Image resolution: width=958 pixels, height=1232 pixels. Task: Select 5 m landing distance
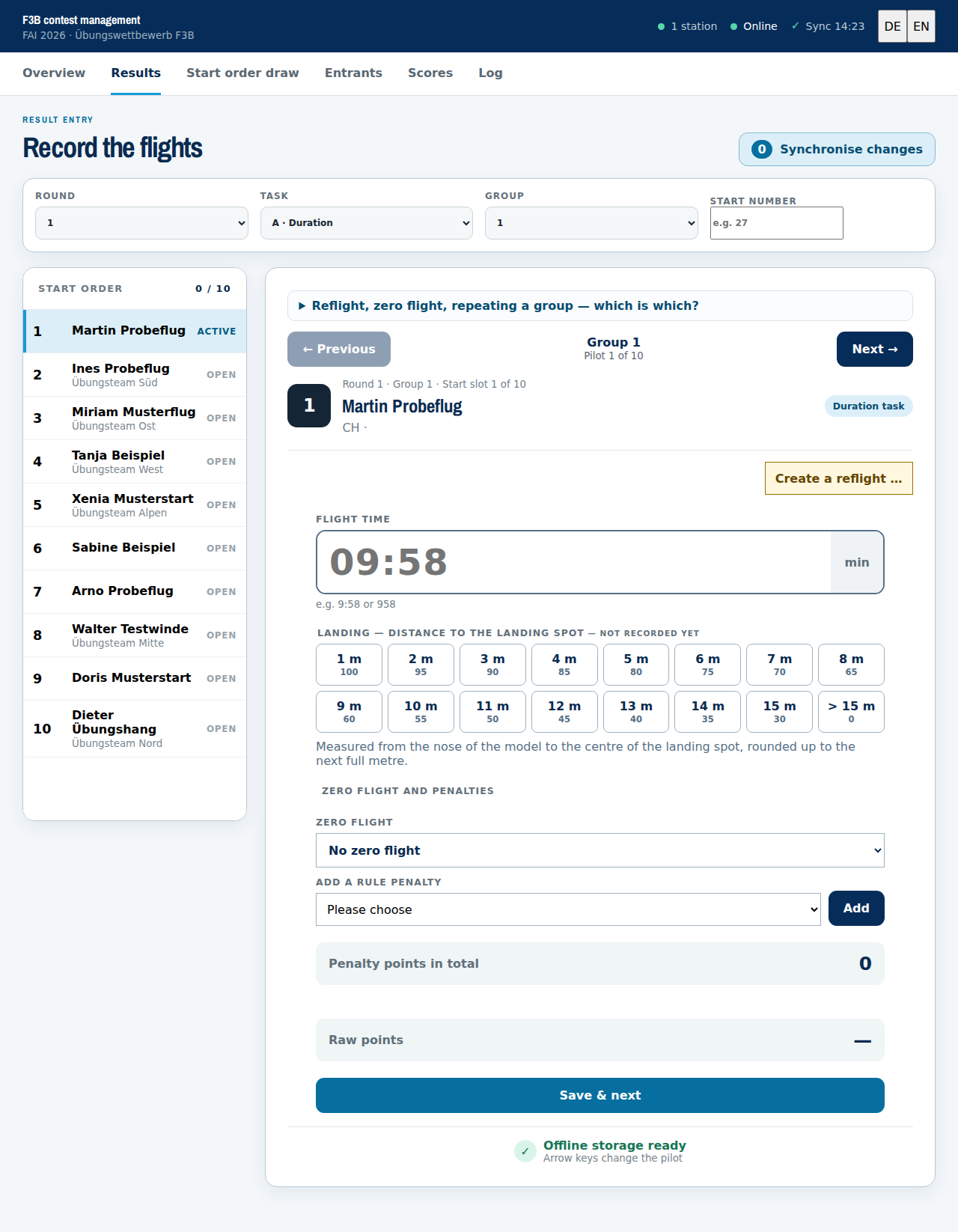click(x=636, y=665)
